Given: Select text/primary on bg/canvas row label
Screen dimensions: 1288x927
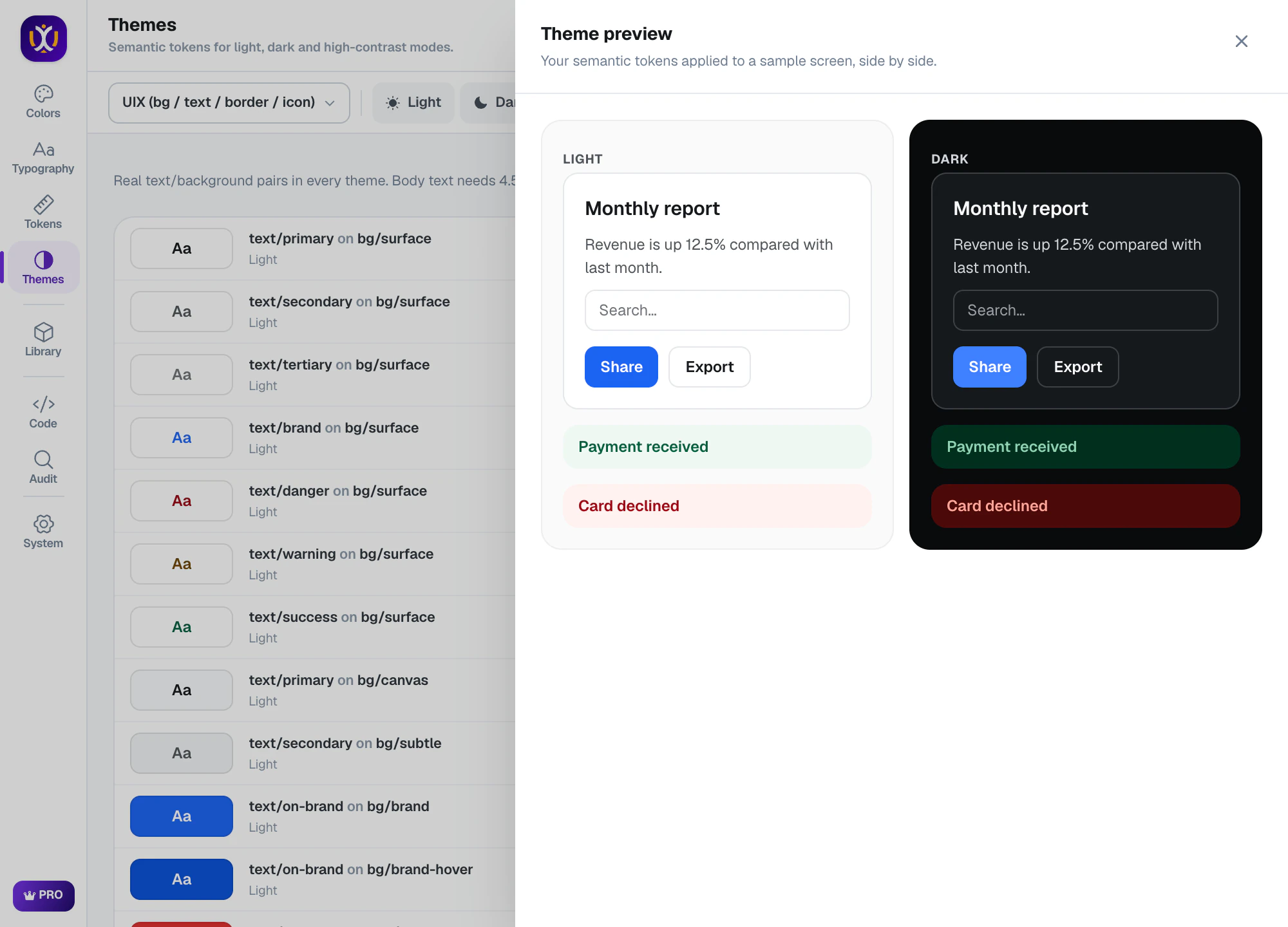Looking at the screenshot, I should click(x=339, y=680).
